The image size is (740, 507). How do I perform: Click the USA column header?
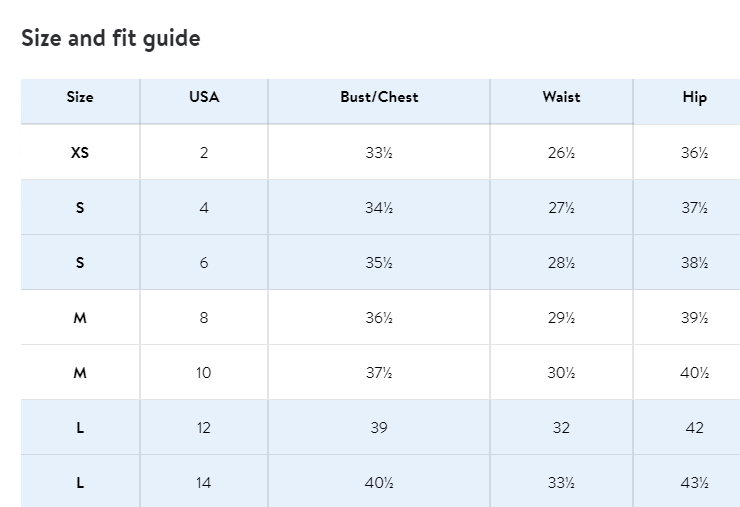pos(204,97)
